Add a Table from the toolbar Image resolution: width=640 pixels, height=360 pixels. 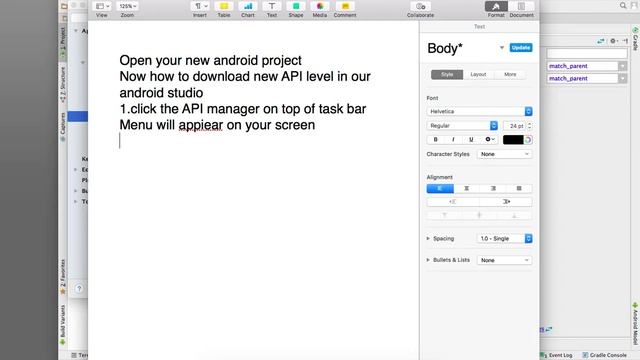tap(224, 7)
